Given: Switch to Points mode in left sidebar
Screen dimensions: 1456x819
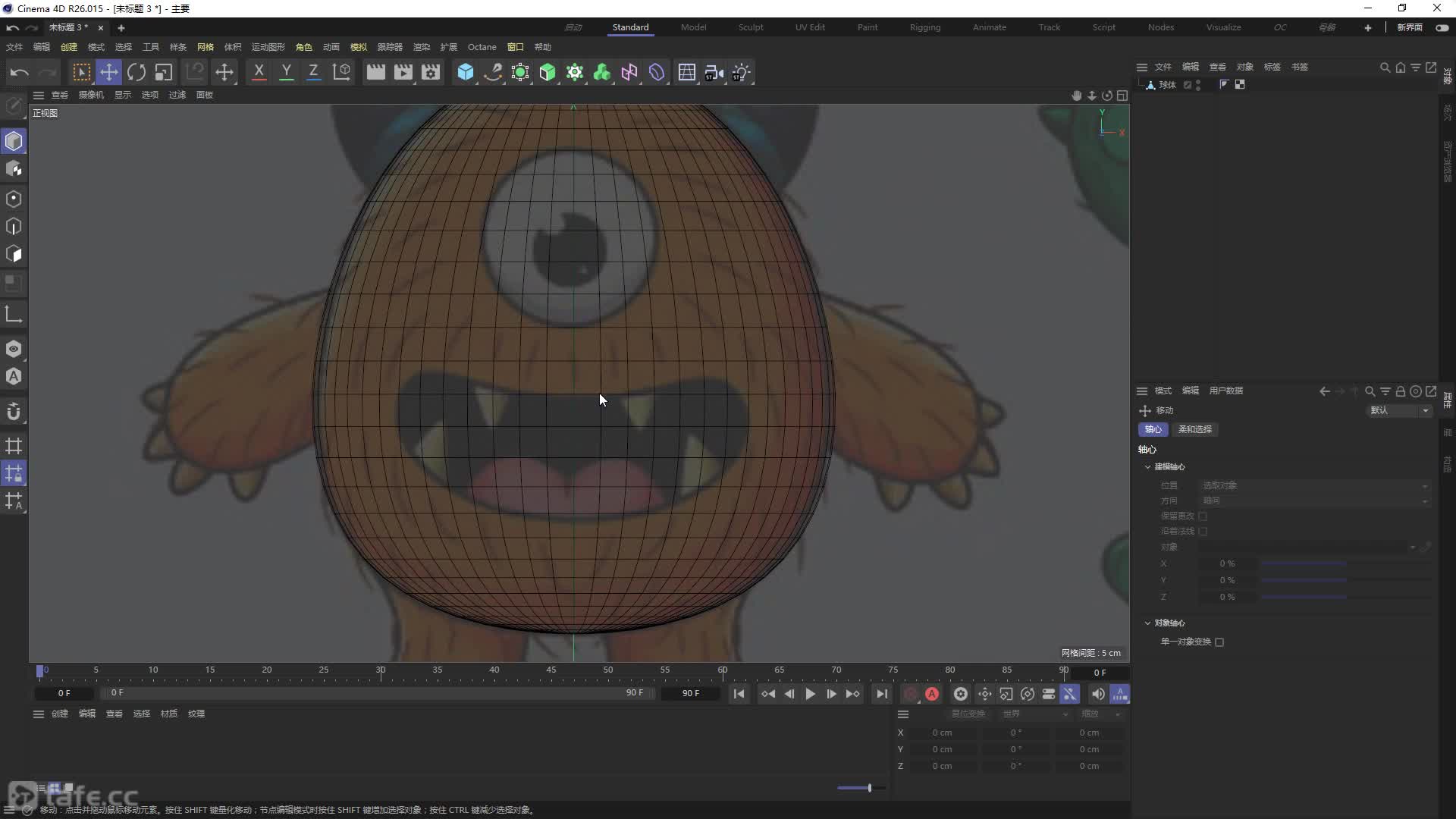Looking at the screenshot, I should tap(14, 199).
